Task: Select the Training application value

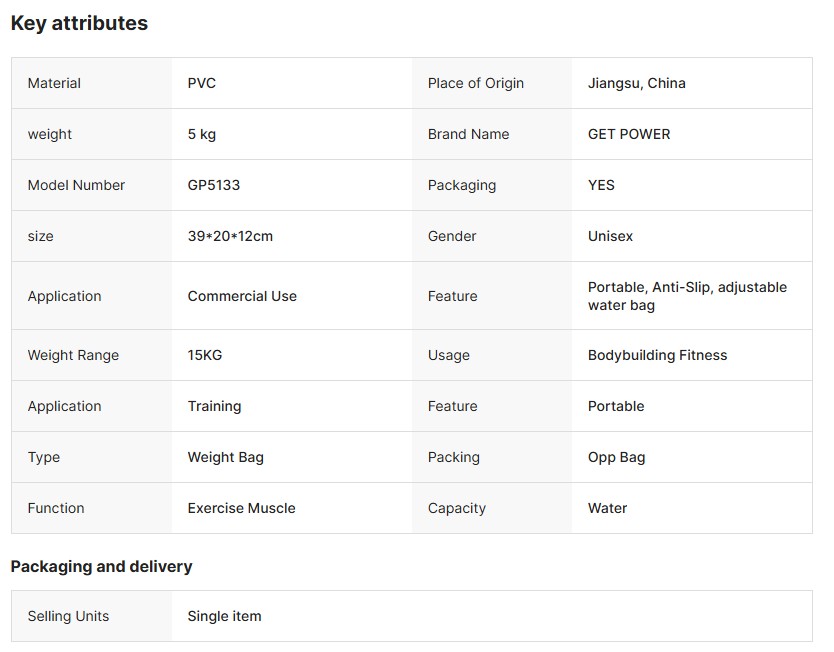Action: [x=214, y=406]
